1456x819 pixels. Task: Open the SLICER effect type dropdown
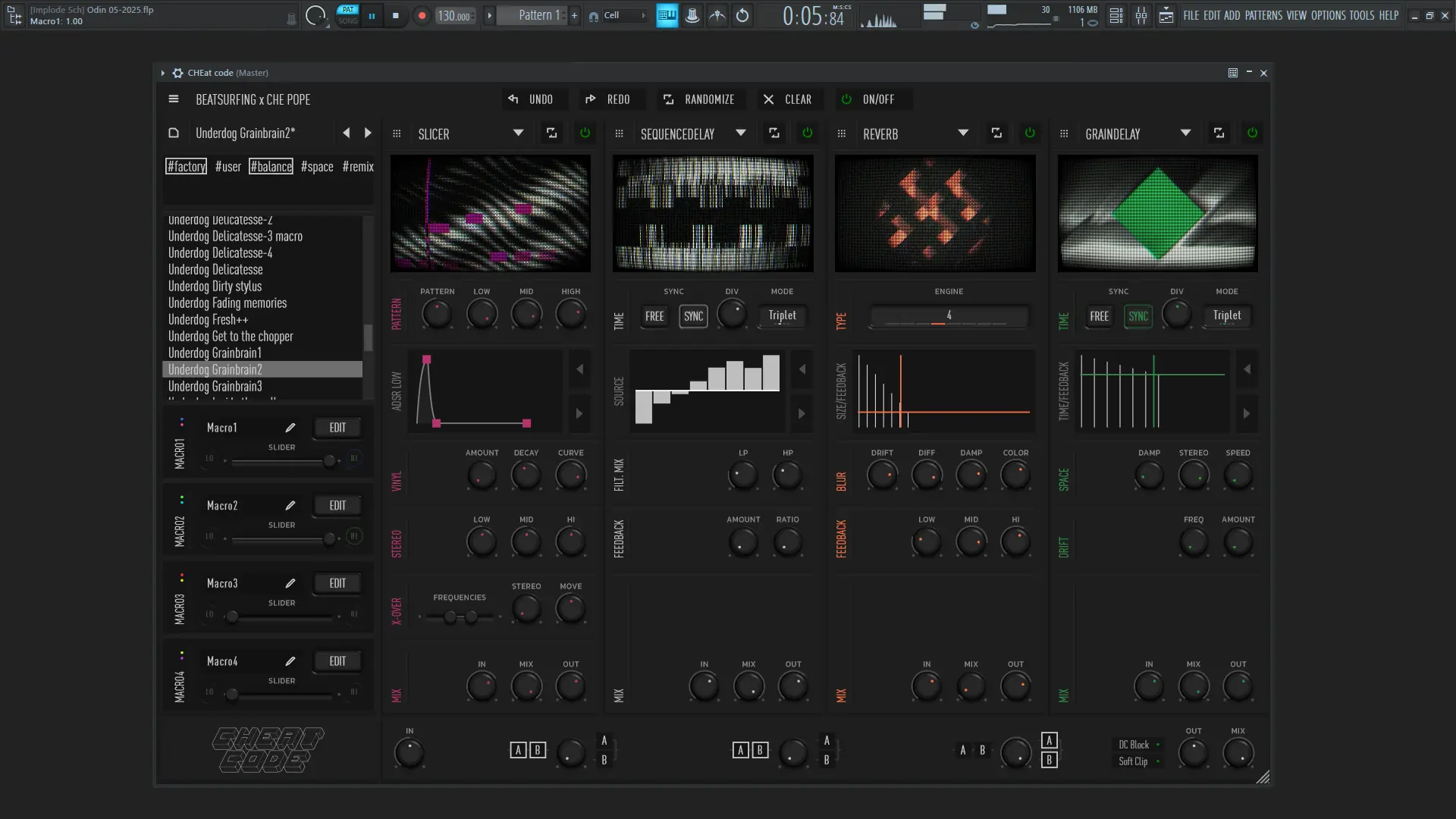pyautogui.click(x=518, y=133)
